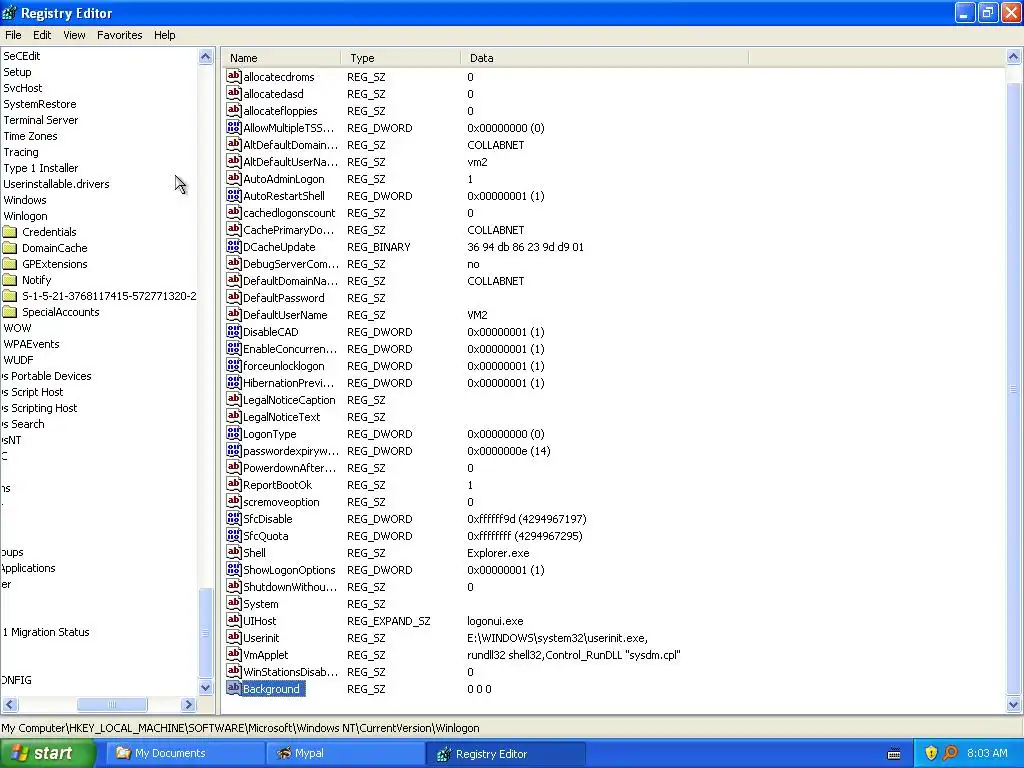Sort values by the Name column header

pyautogui.click(x=281, y=57)
